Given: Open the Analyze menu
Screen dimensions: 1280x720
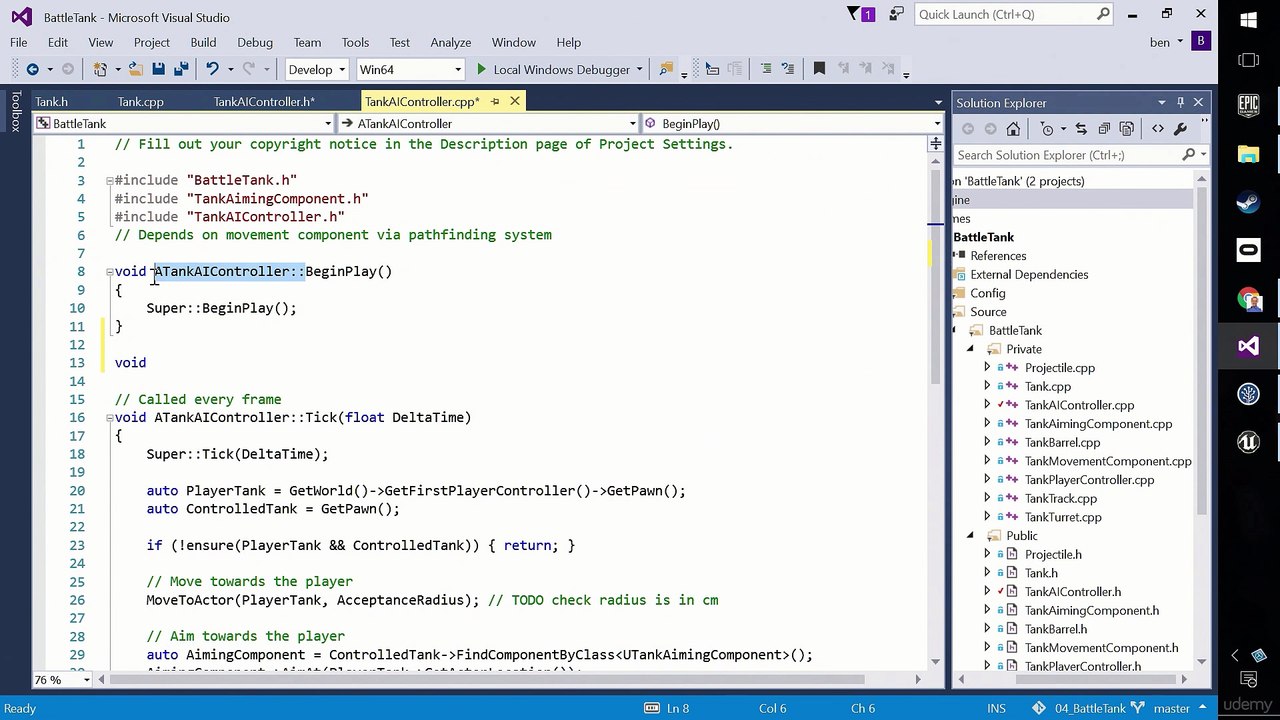Looking at the screenshot, I should 451,42.
